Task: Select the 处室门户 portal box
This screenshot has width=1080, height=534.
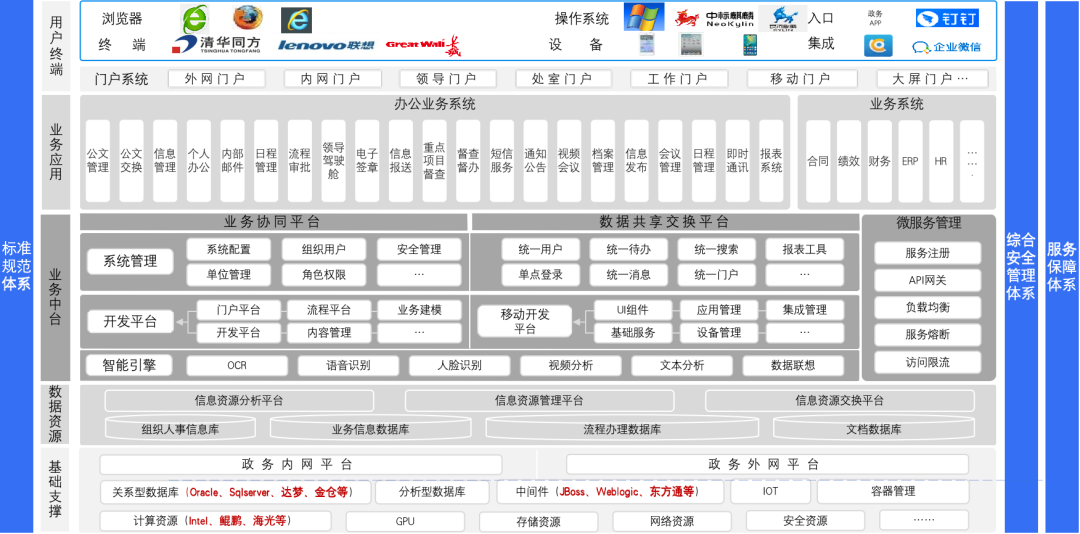Action: point(563,79)
